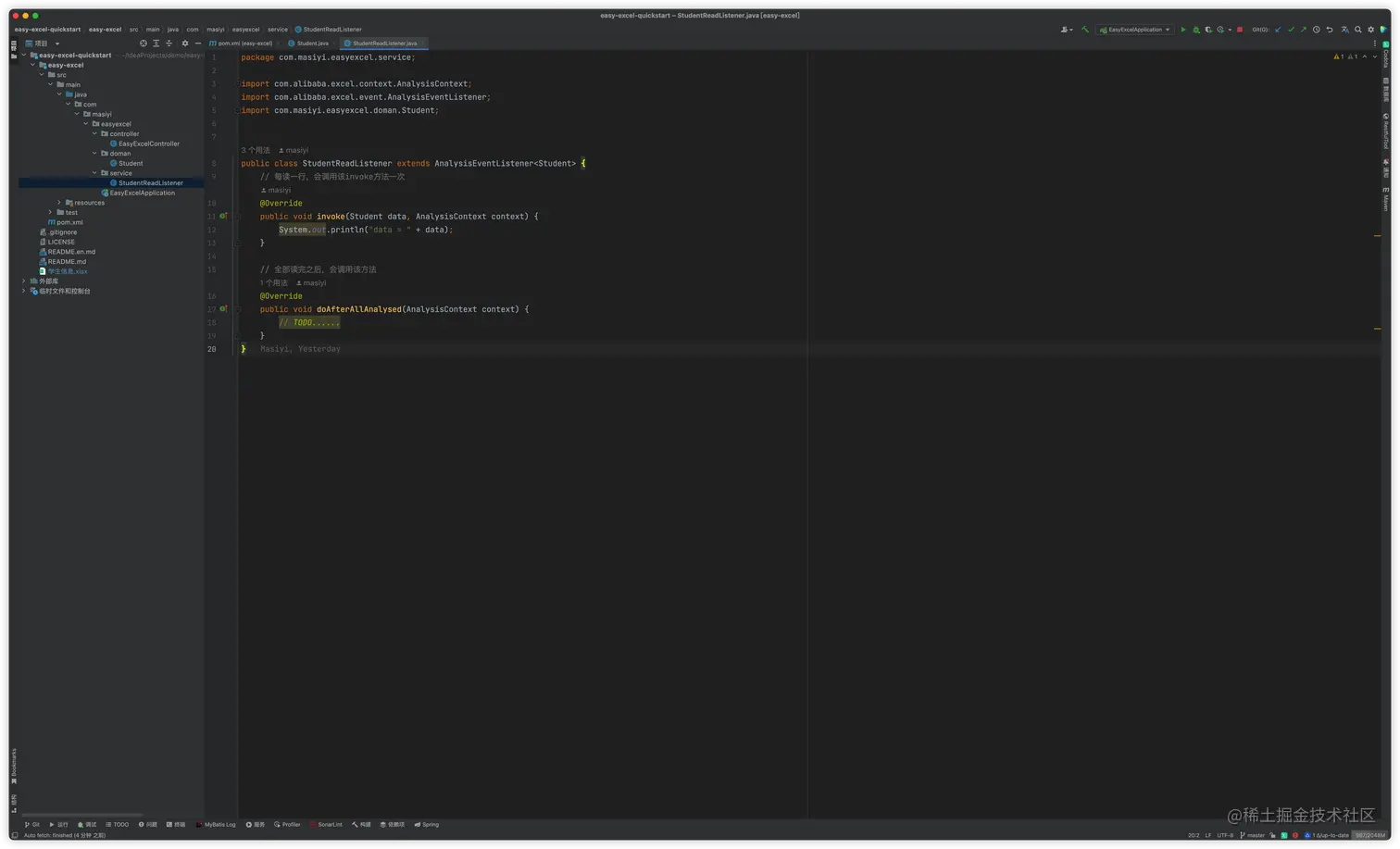Update project with blue Git arrow
The height and width of the screenshot is (849, 1400).
1279,30
